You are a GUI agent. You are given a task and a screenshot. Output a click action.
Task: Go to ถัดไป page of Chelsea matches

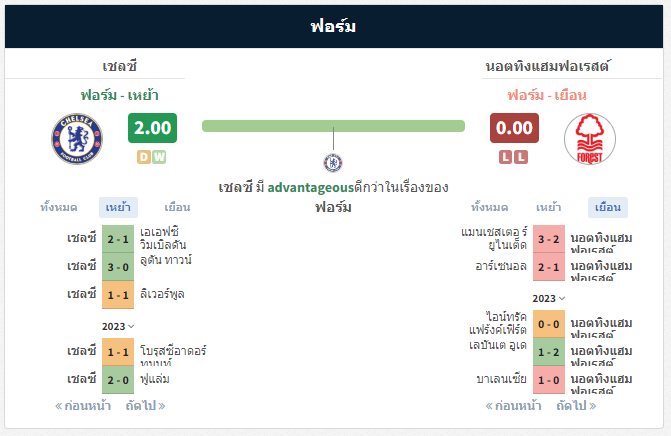(145, 406)
